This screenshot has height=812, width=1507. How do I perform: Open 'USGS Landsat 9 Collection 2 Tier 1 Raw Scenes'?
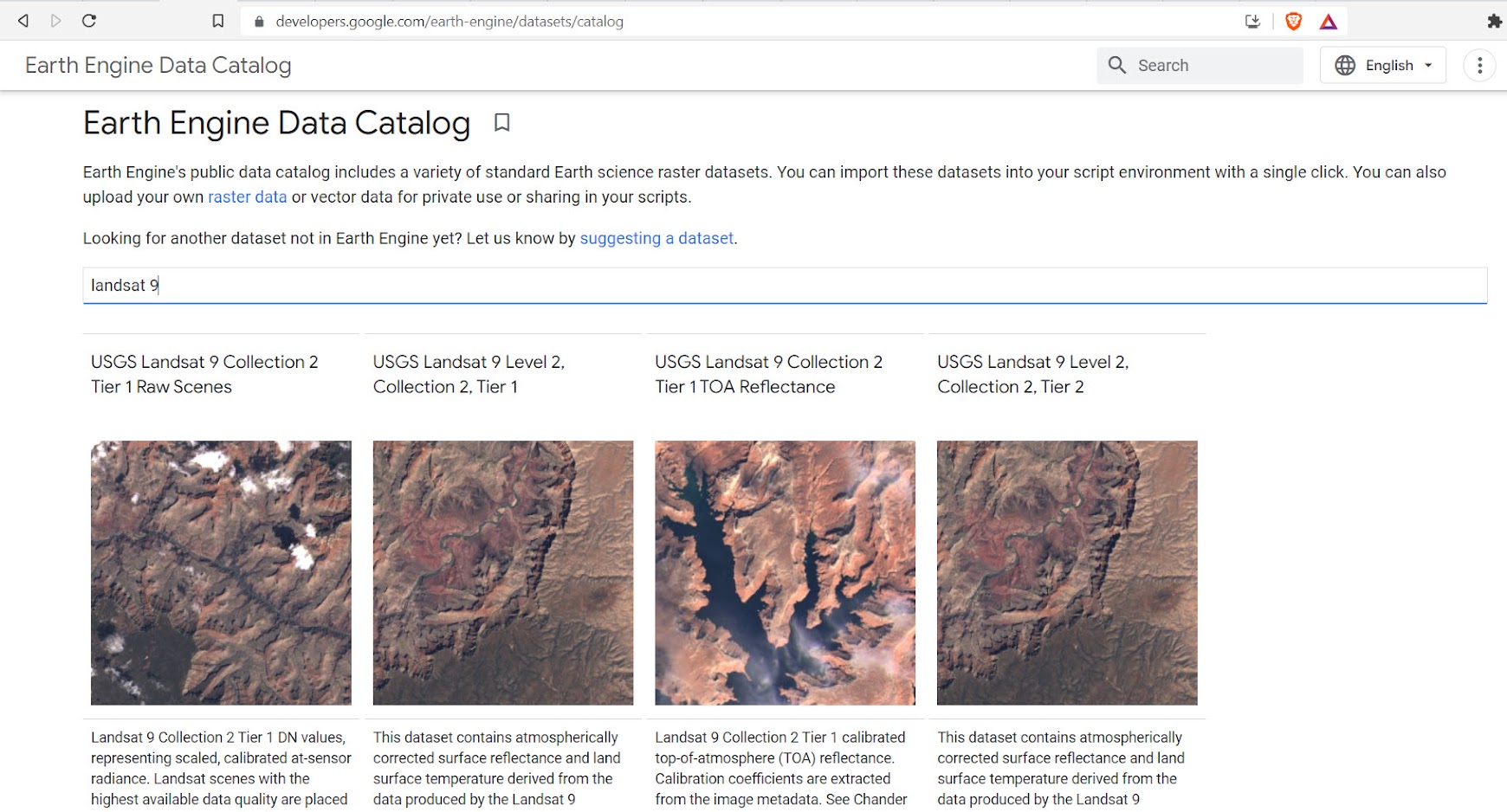pyautogui.click(x=204, y=374)
